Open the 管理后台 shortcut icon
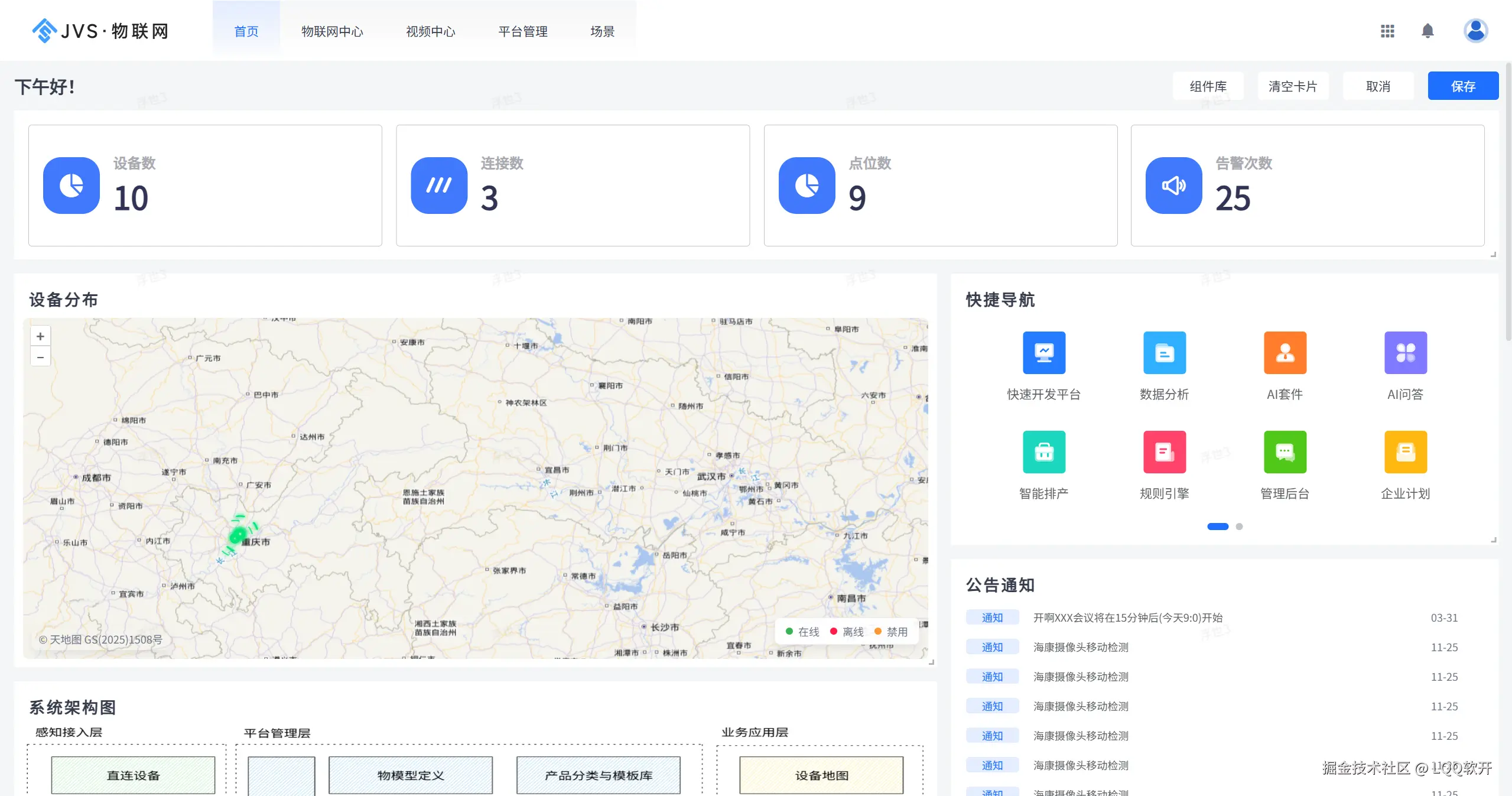 pyautogui.click(x=1285, y=452)
